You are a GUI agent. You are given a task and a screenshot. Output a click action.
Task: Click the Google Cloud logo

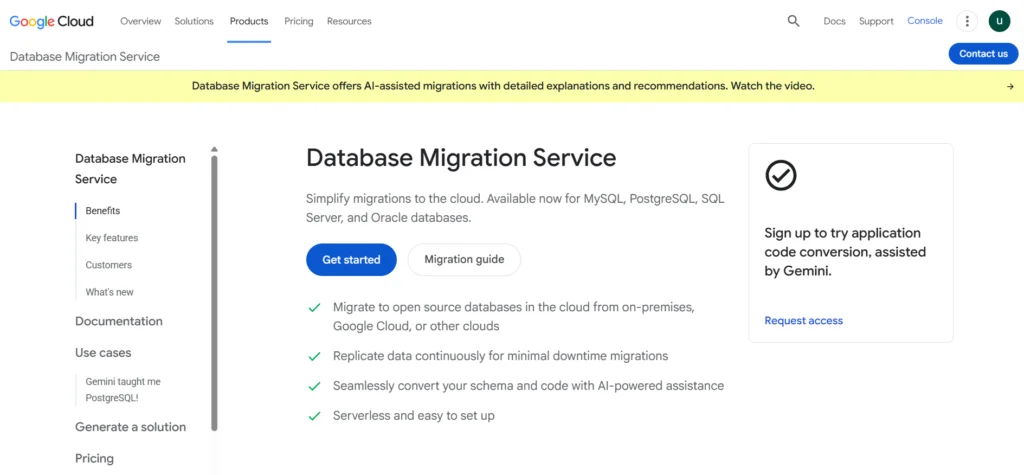(x=52, y=21)
